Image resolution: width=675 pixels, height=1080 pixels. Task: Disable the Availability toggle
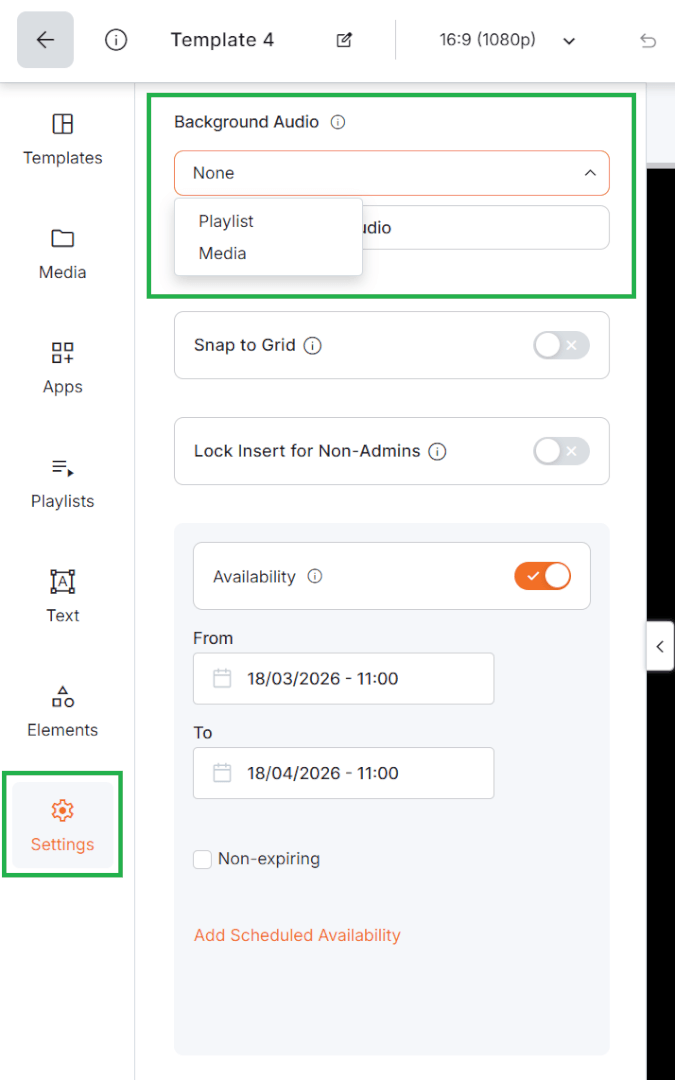(543, 576)
